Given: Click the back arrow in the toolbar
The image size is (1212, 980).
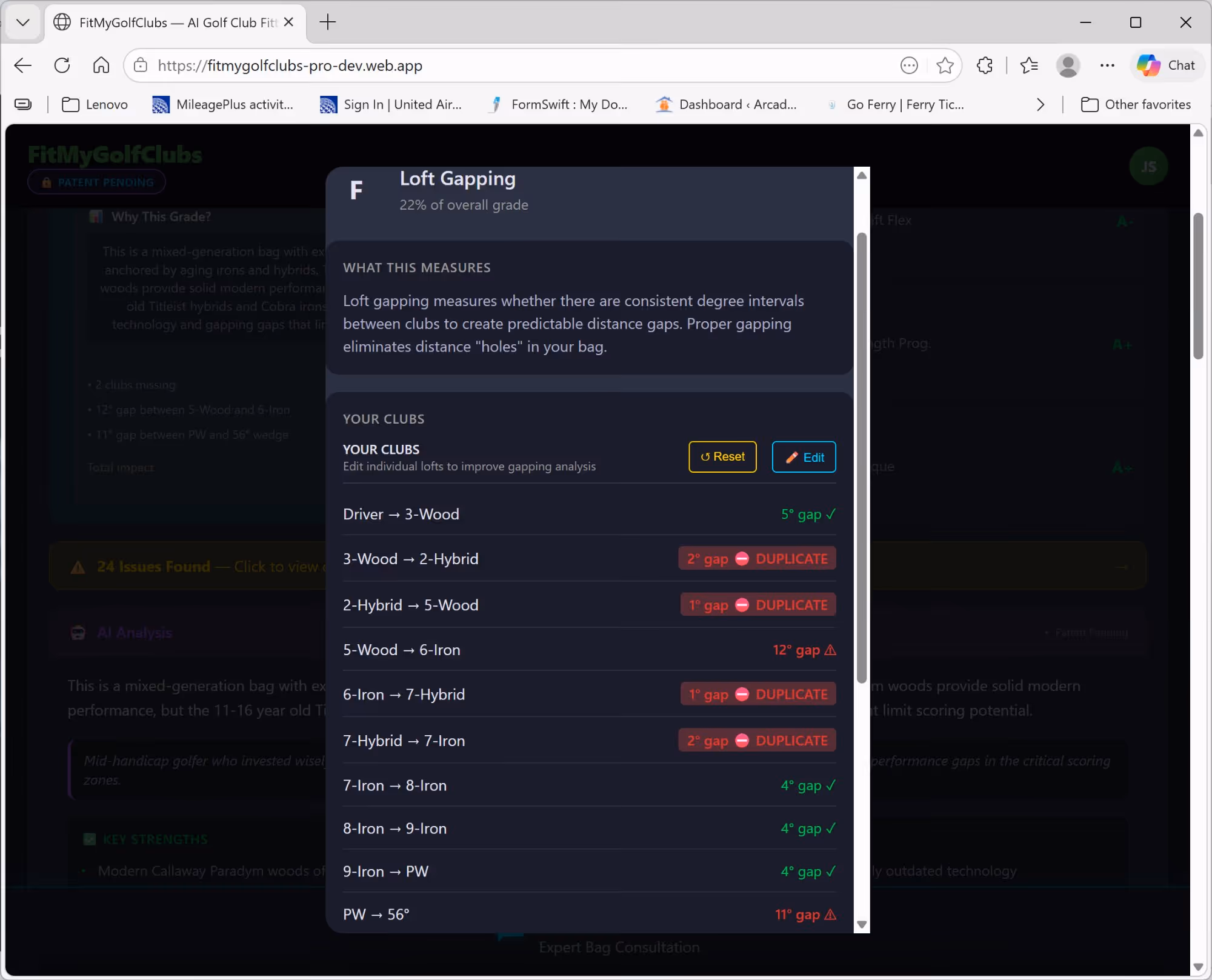Looking at the screenshot, I should 23,65.
